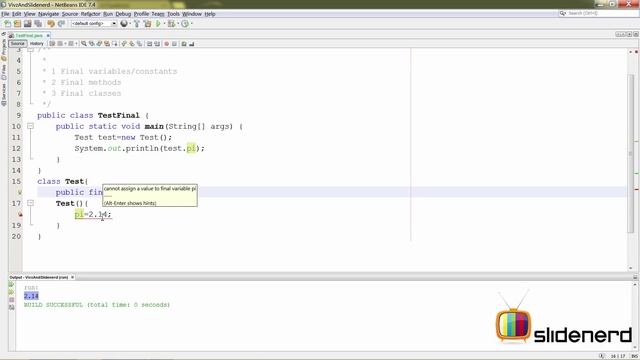This screenshot has width=640, height=360.
Task: Open the File menu
Action: click(5, 14)
